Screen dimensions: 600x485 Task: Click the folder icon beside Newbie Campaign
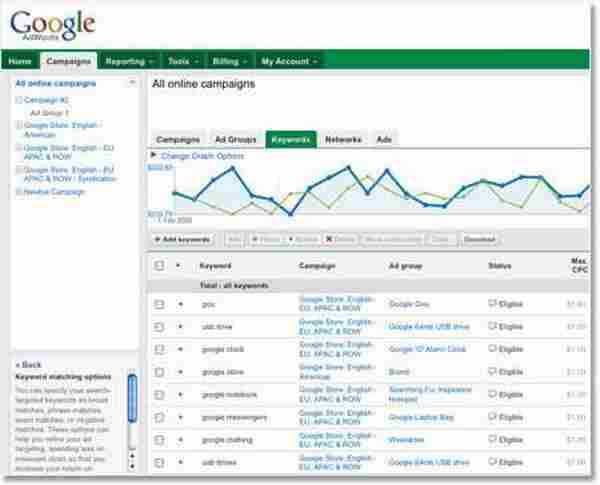18,192
